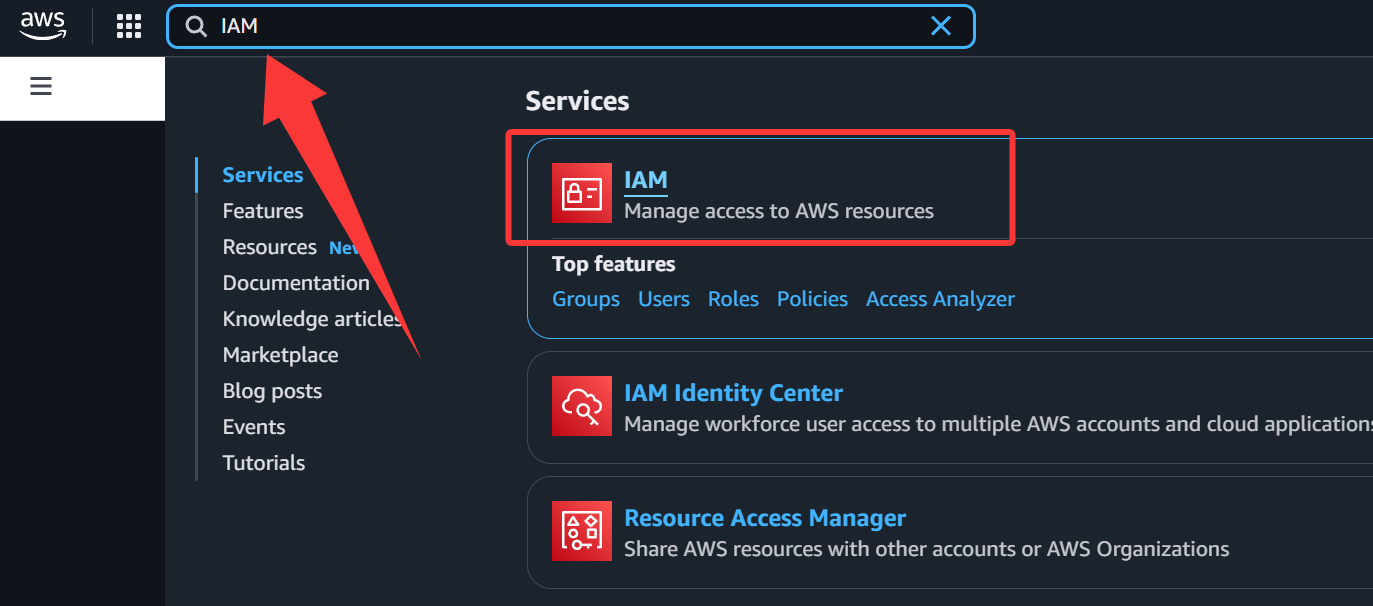1373x606 pixels.
Task: Click the IAM Identity Center icon
Action: pyautogui.click(x=581, y=406)
